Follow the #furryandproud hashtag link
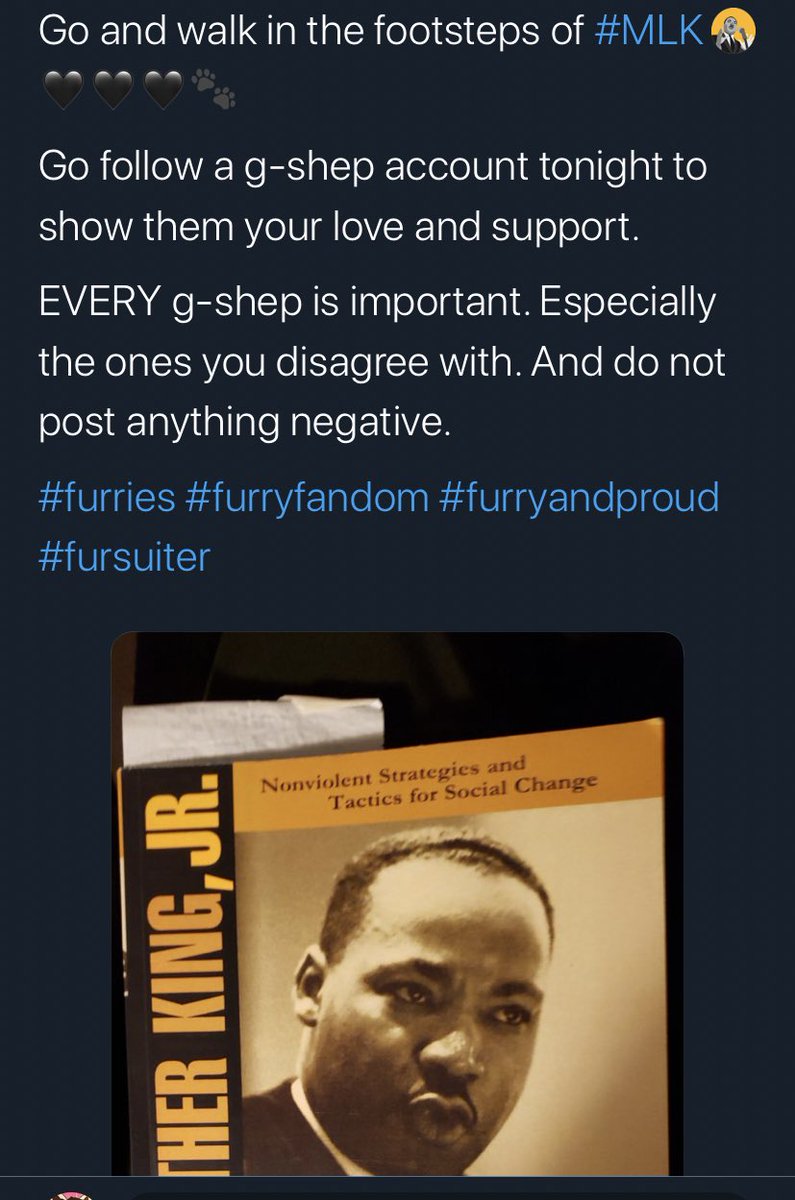Screen dimensions: 795x1200 click(x=580, y=497)
